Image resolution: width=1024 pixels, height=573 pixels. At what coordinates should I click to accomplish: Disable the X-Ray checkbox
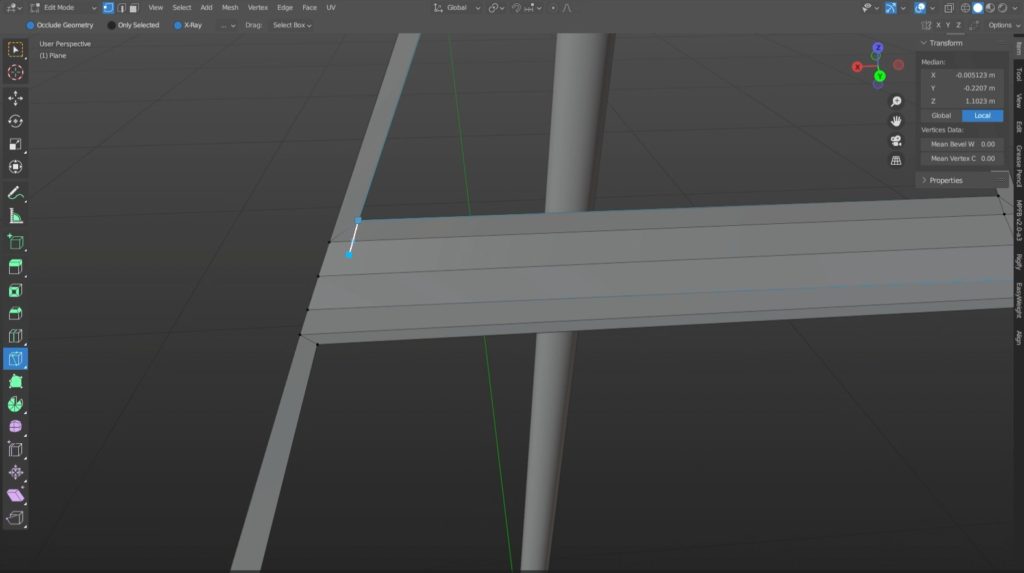tap(178, 25)
